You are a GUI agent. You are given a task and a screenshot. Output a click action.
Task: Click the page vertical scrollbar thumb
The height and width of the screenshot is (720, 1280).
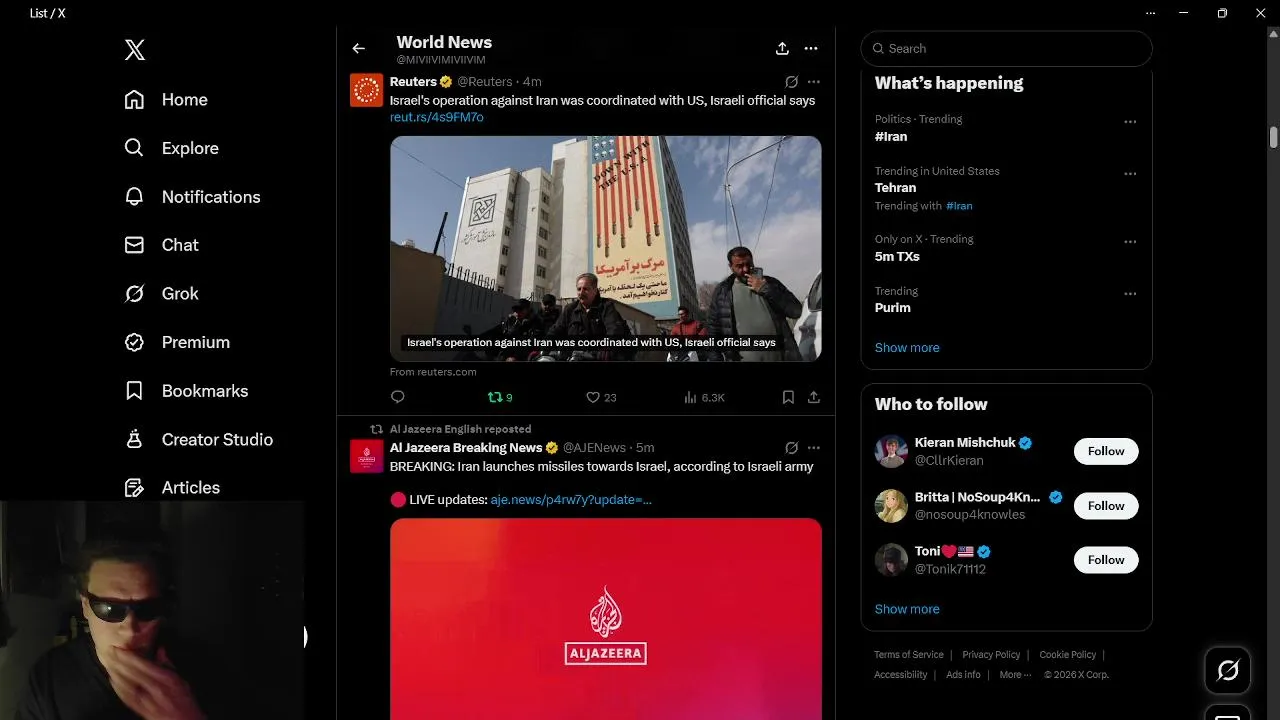point(1274,137)
